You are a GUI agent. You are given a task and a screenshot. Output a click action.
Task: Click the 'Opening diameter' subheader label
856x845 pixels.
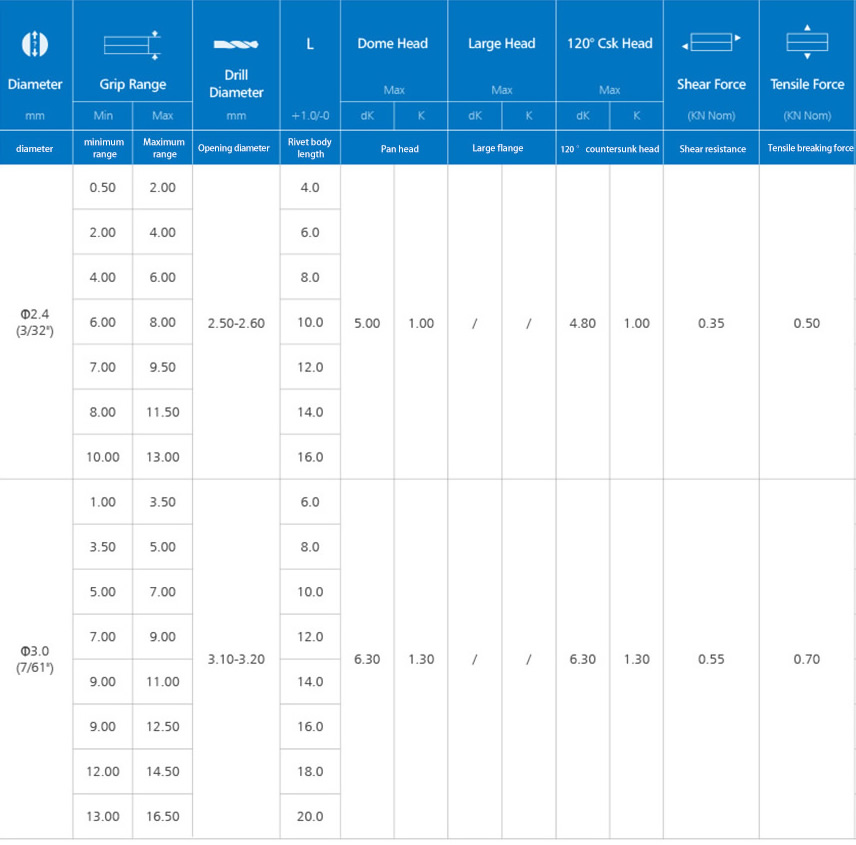[236, 148]
